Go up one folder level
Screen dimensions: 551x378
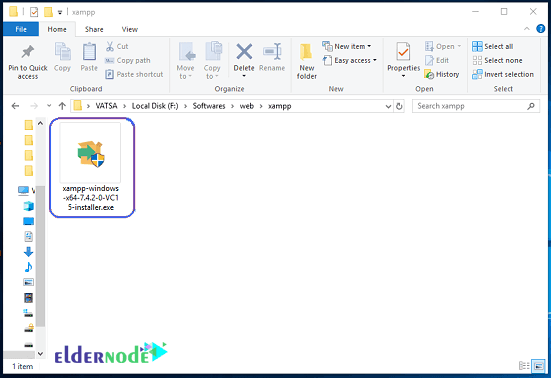pyautogui.click(x=62, y=106)
